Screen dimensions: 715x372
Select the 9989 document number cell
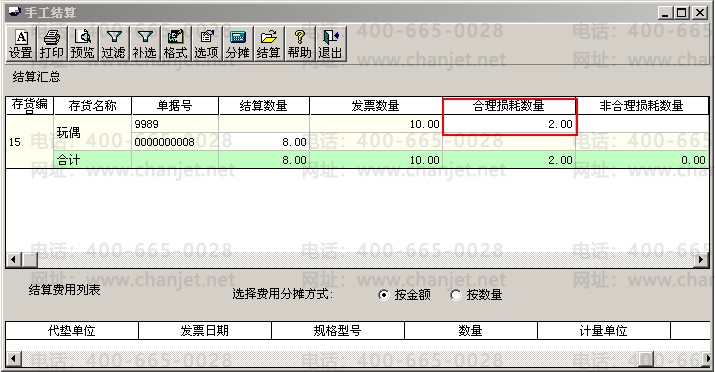(175, 124)
